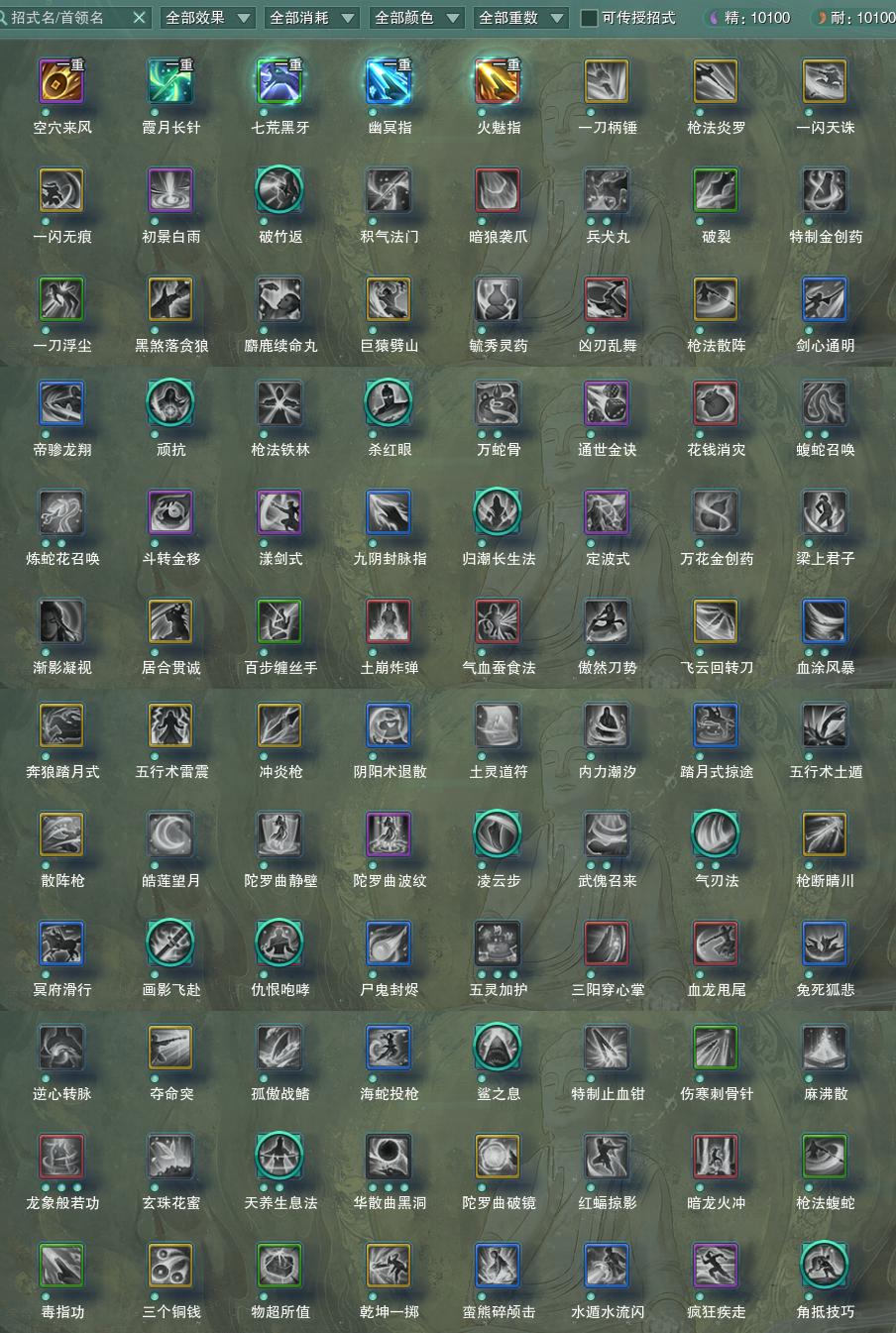Select the 幽冥指 skill icon
Image resolution: width=896 pixels, height=1333 pixels.
point(389,80)
